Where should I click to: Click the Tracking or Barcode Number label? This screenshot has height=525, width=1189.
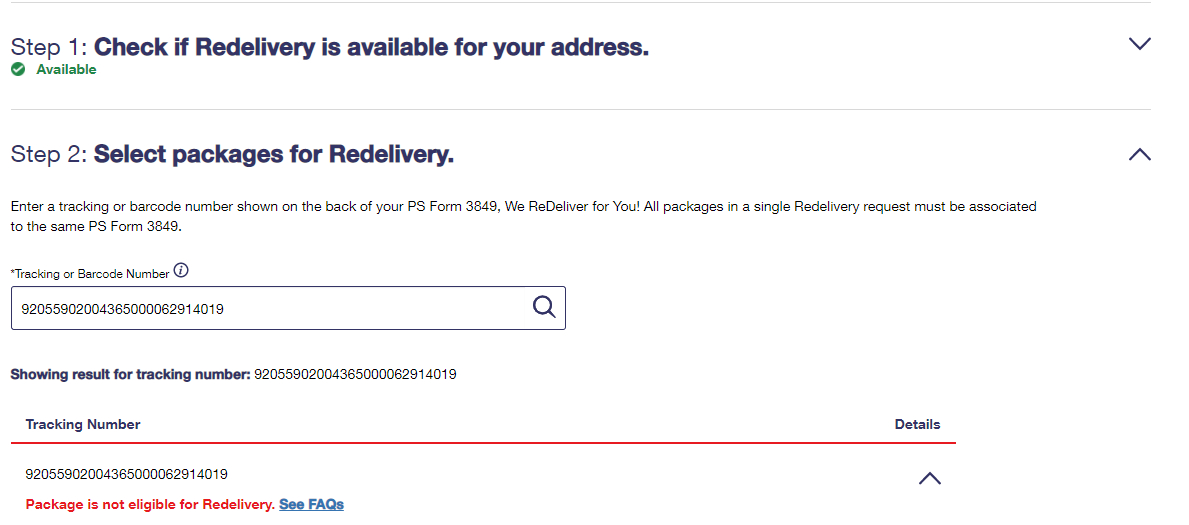click(x=90, y=274)
